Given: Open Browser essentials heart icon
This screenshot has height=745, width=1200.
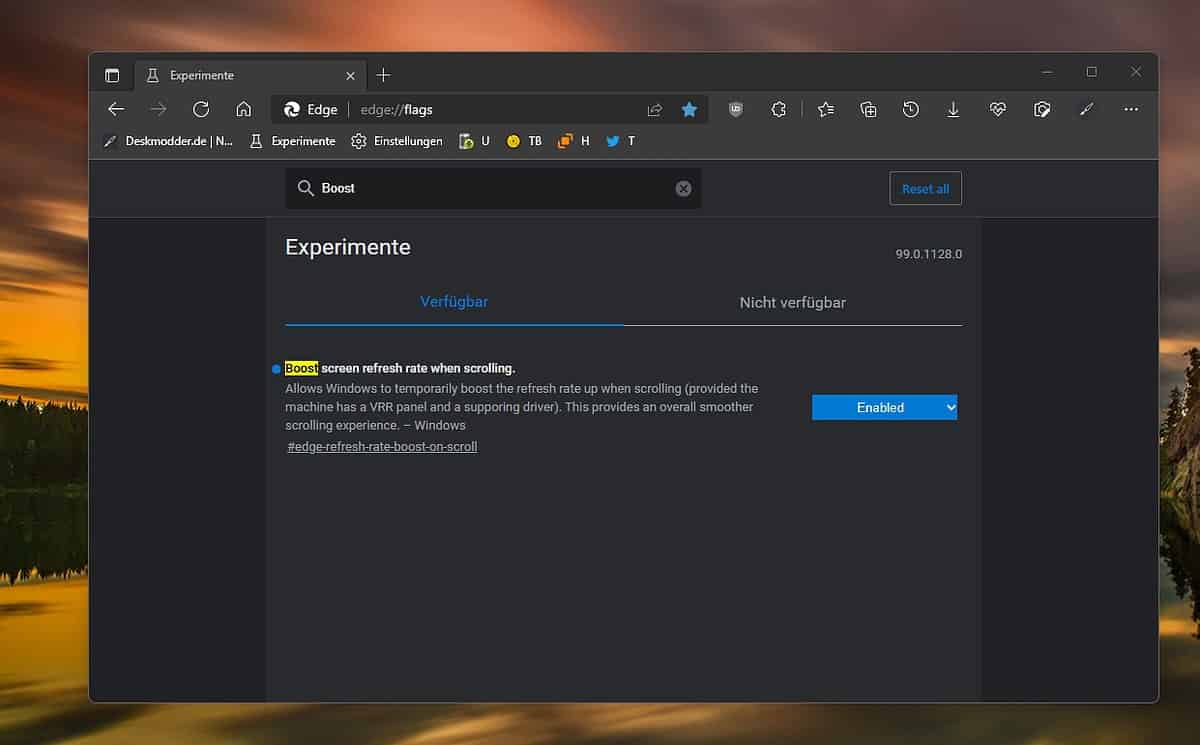Looking at the screenshot, I should tap(997, 109).
